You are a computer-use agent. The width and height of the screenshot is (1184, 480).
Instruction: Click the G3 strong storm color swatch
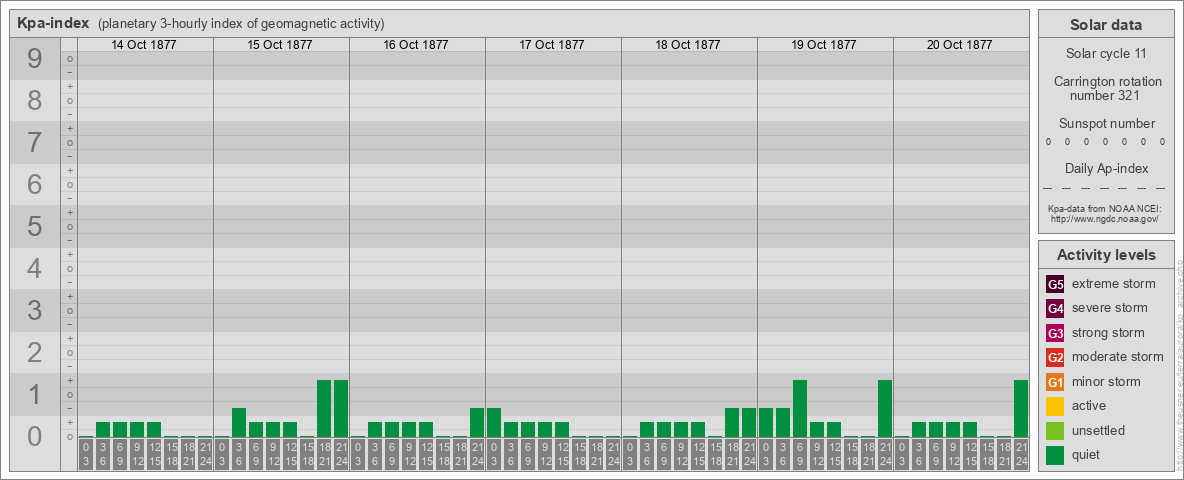point(1055,333)
